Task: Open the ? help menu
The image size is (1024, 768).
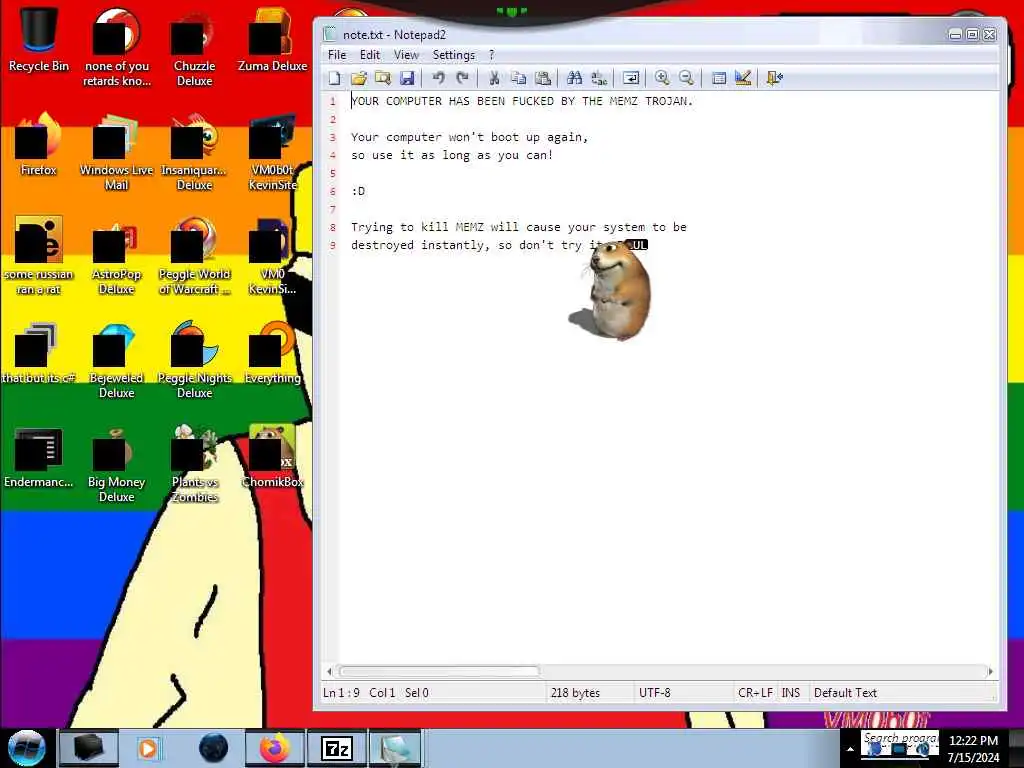Action: coord(491,55)
